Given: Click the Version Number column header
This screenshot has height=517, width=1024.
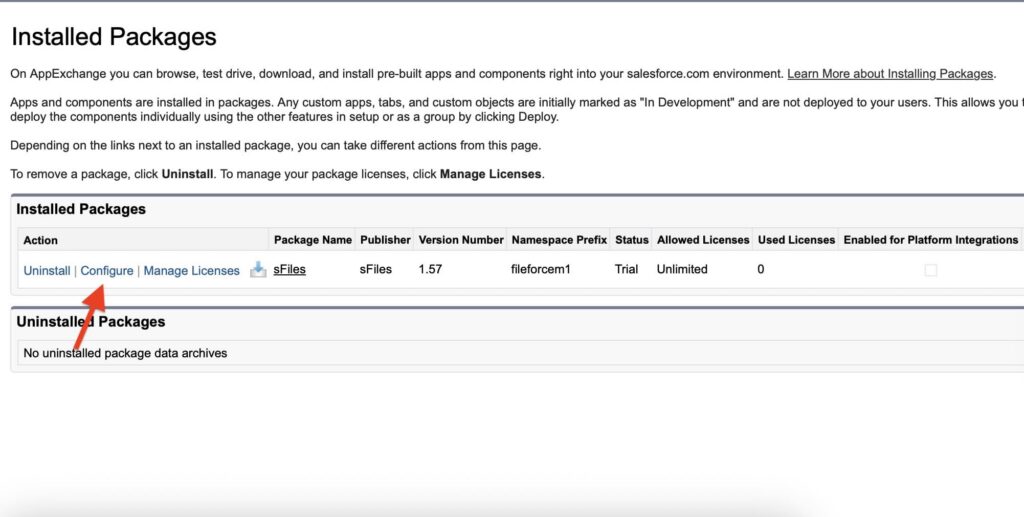Looking at the screenshot, I should pos(461,240).
